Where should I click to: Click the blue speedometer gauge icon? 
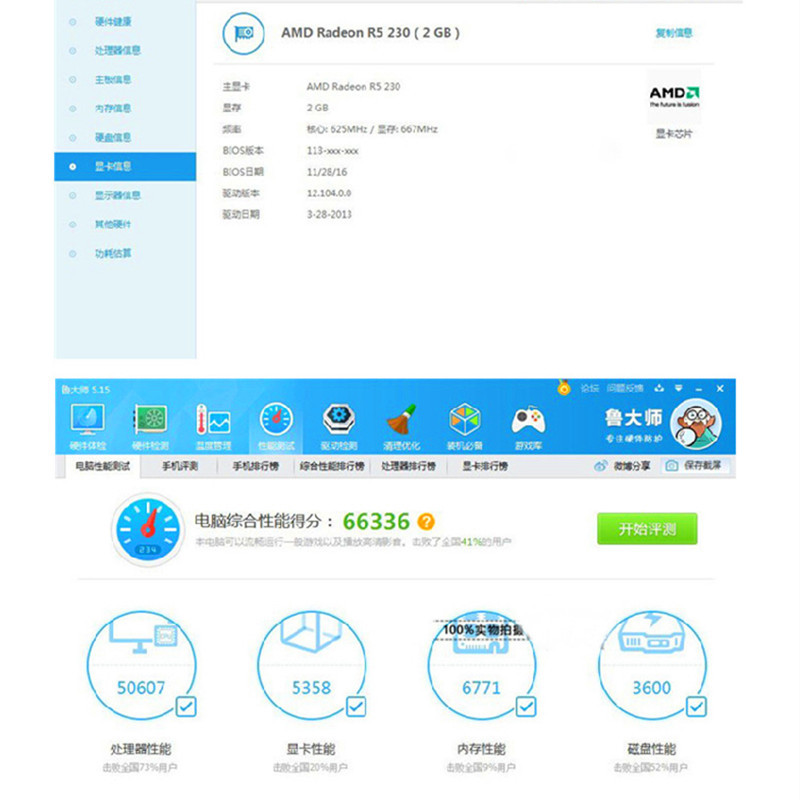click(x=148, y=530)
